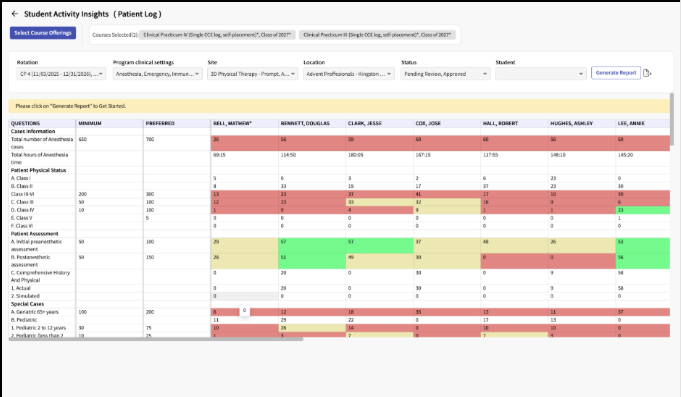Click the Class III-VI row label

(22, 194)
